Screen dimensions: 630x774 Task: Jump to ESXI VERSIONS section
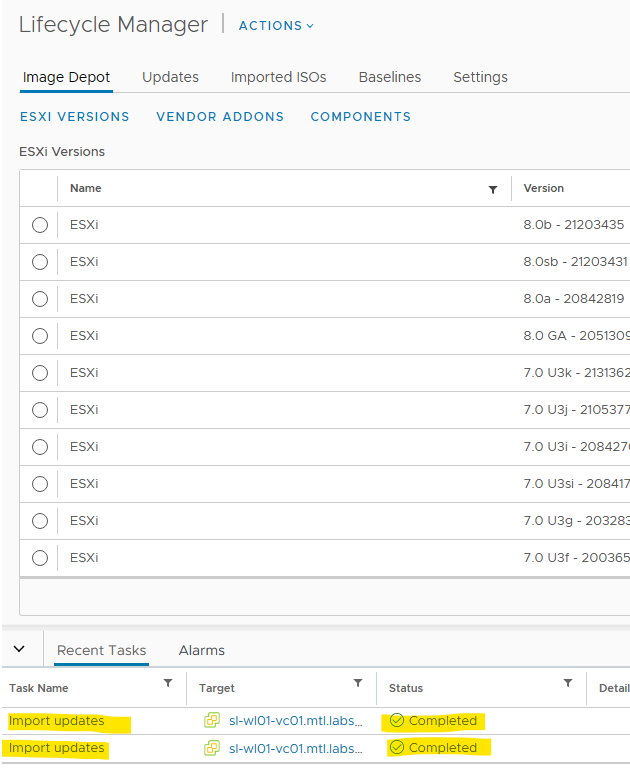click(x=75, y=116)
